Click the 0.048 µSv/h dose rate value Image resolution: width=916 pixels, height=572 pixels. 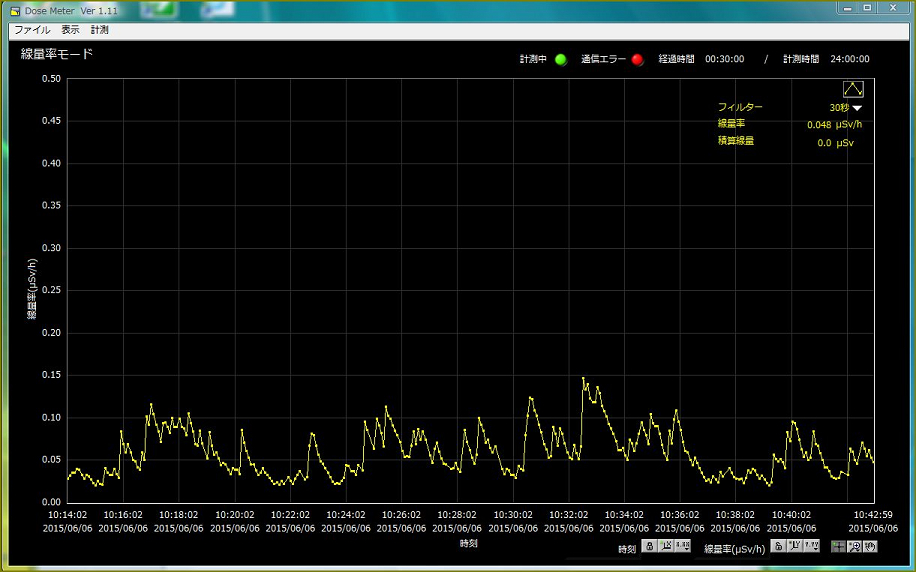coord(834,125)
